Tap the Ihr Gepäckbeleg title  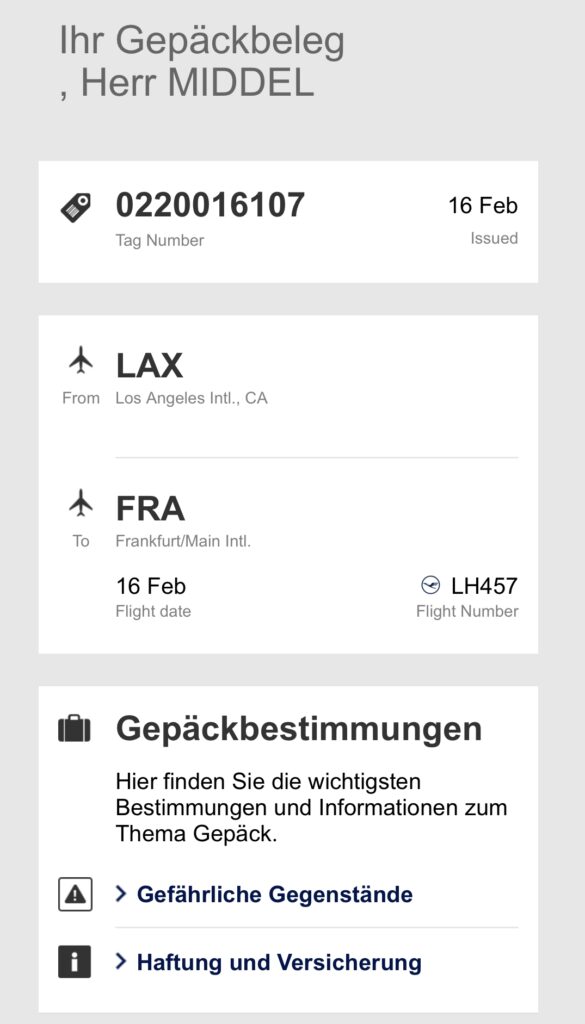point(202,42)
